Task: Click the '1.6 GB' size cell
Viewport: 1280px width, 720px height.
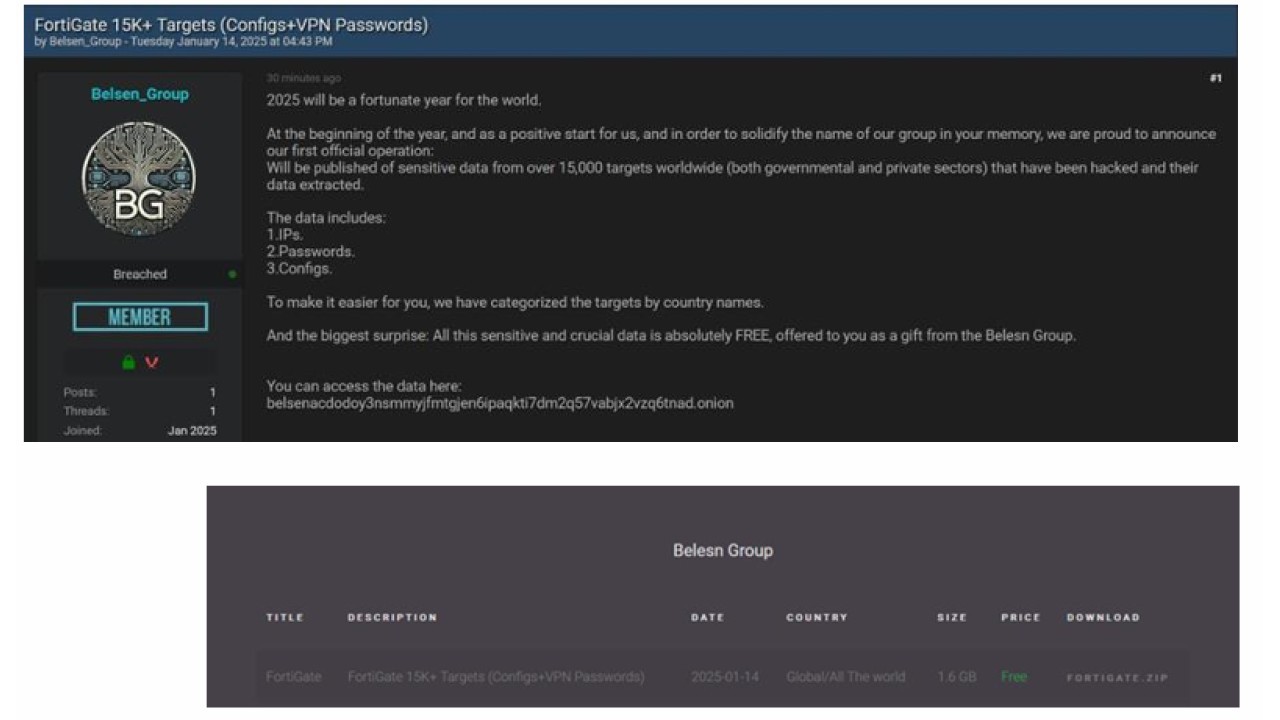Action: click(x=957, y=677)
